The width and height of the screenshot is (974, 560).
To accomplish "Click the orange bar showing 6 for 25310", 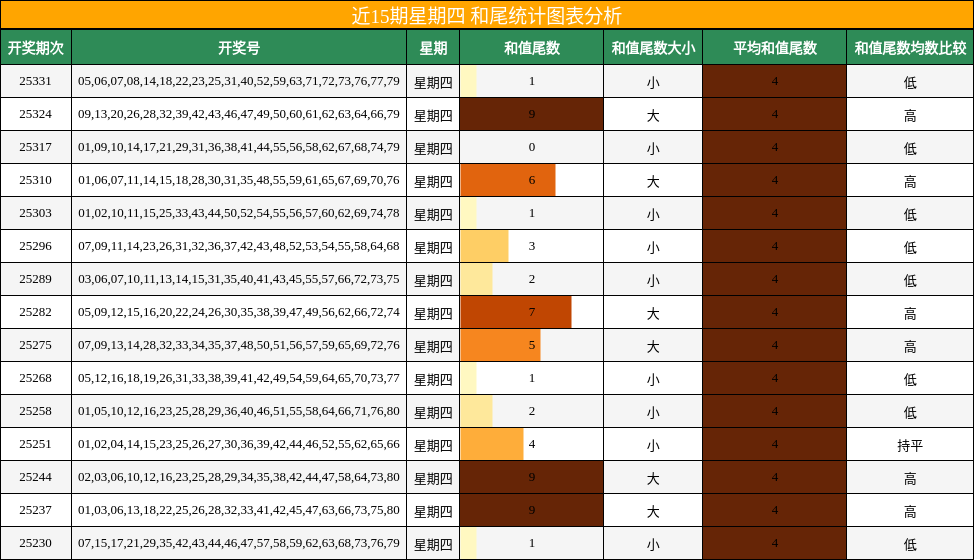I will 507,179.
